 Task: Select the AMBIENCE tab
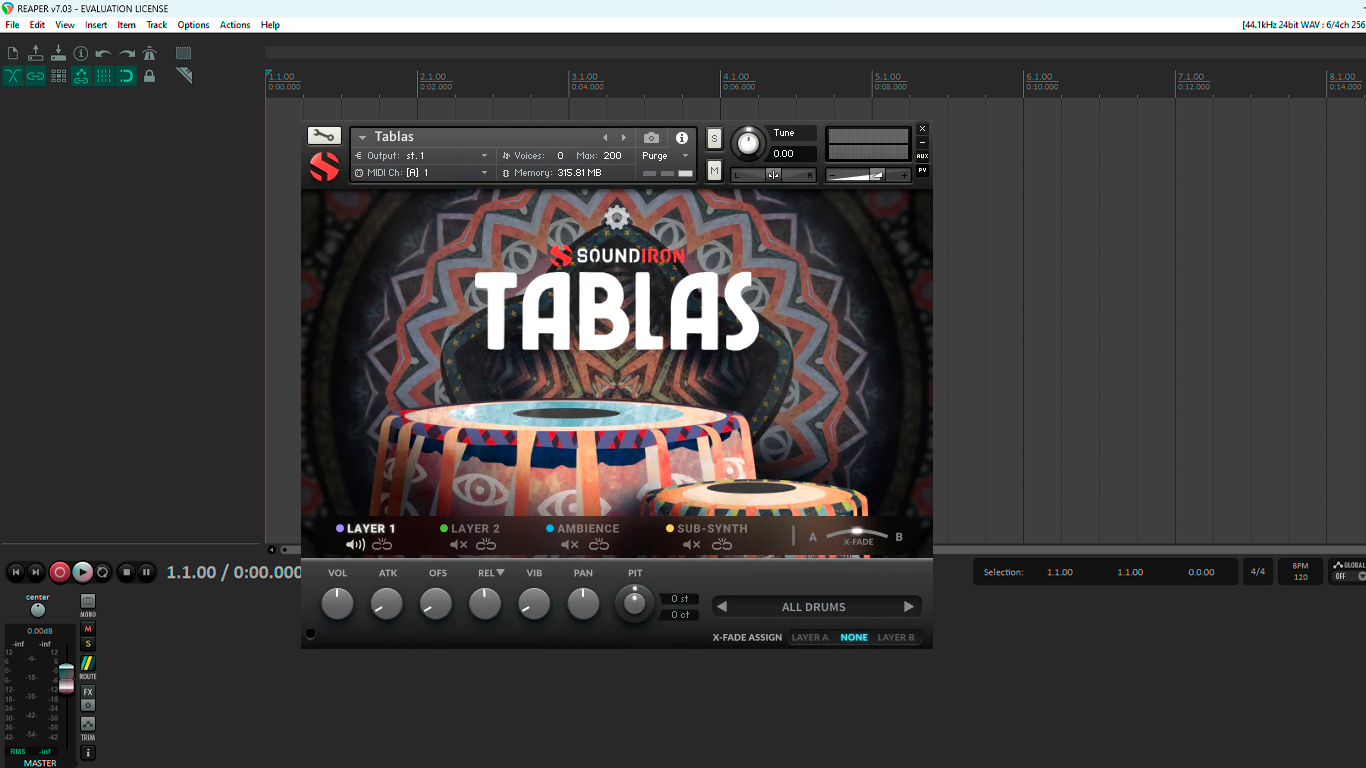[x=583, y=529]
